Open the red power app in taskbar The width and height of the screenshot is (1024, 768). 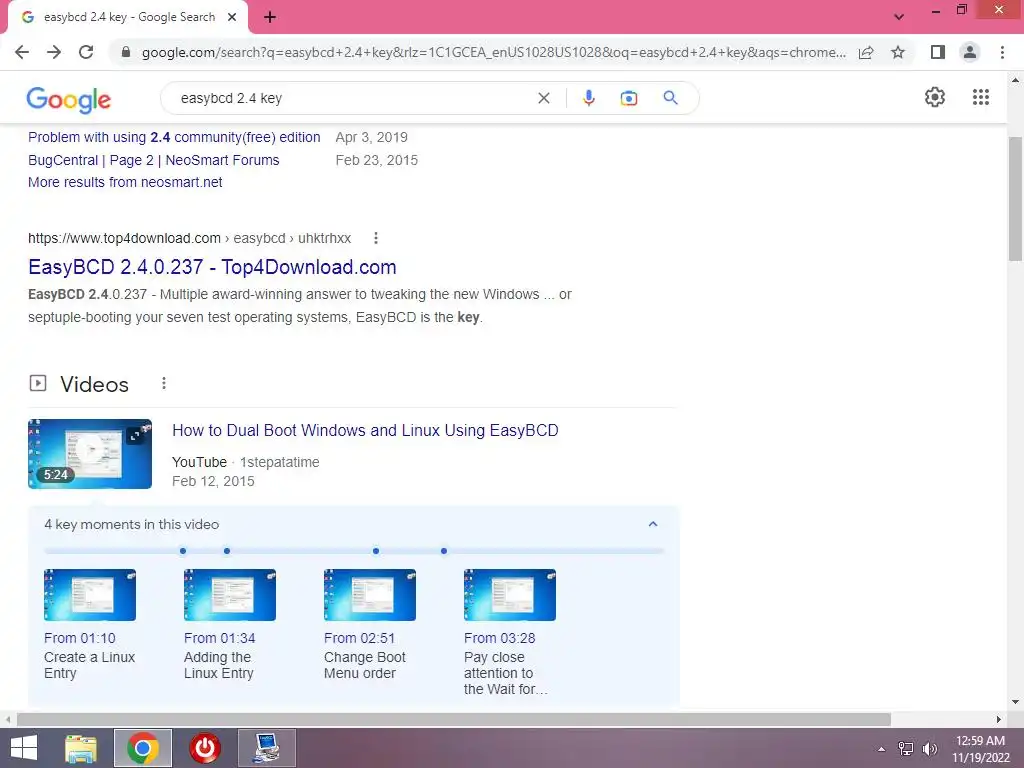pos(205,748)
